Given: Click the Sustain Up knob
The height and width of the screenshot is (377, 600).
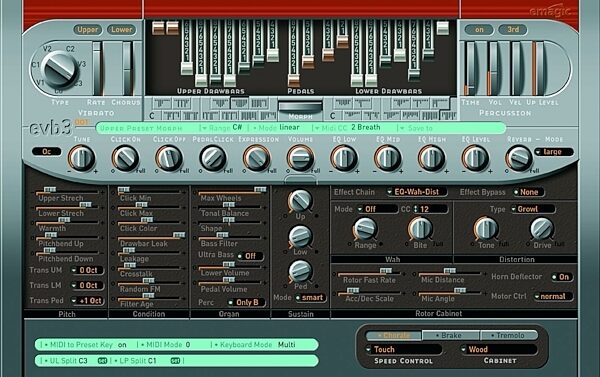Looking at the screenshot, I should click(300, 201).
